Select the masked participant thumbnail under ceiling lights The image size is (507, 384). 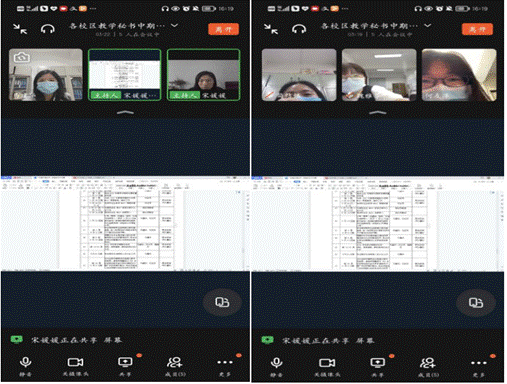point(379,75)
